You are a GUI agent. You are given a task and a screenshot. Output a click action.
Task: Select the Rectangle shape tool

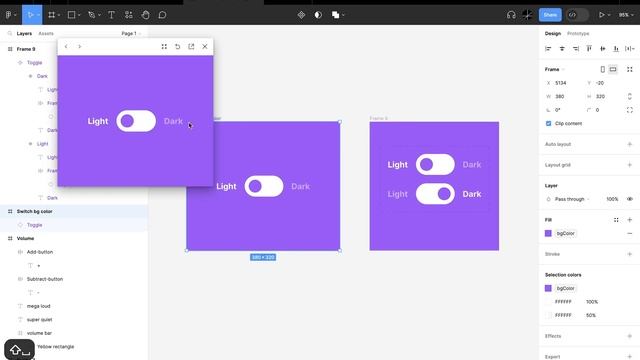[71, 15]
